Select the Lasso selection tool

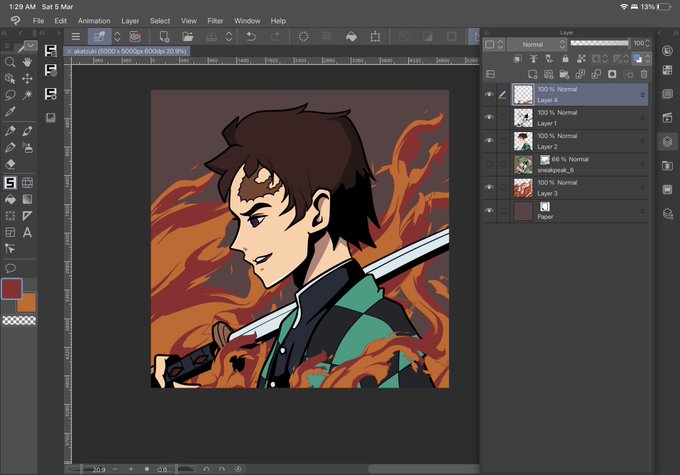[x=10, y=95]
